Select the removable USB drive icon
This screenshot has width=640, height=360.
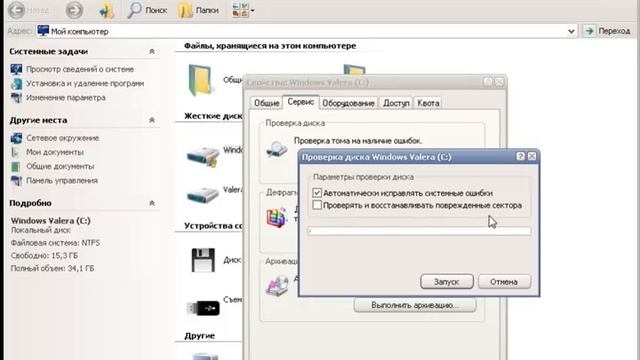click(203, 308)
